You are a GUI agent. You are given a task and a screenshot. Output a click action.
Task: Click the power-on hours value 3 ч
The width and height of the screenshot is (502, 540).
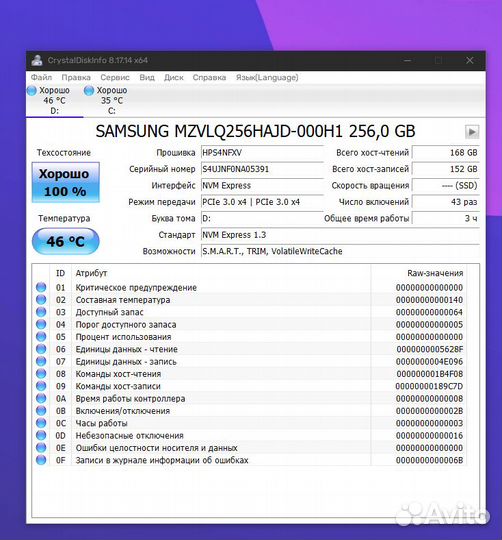click(446, 218)
